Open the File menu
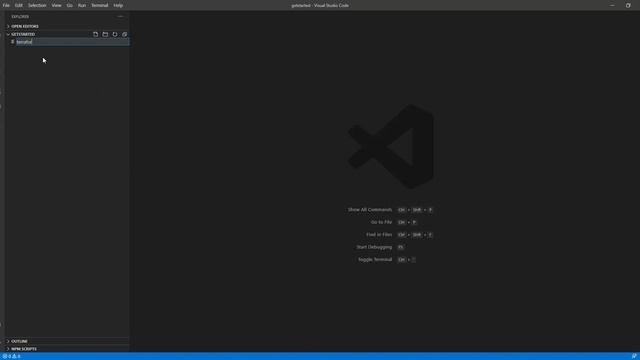 click(6, 5)
